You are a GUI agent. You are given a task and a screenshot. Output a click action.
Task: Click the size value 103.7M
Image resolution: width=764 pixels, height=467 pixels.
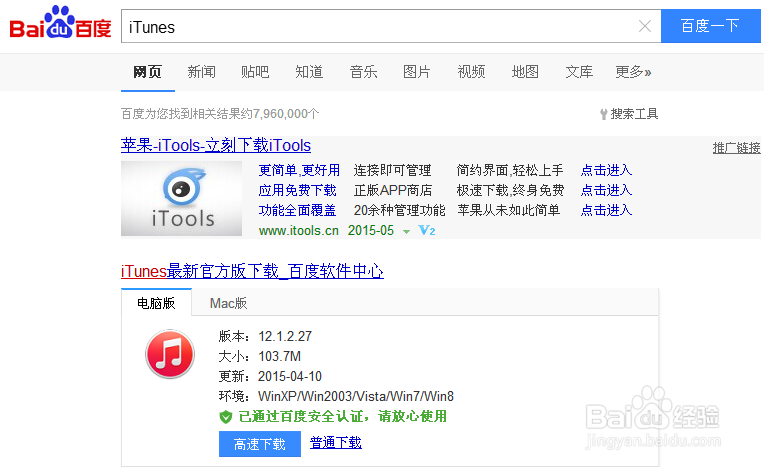(x=280, y=356)
